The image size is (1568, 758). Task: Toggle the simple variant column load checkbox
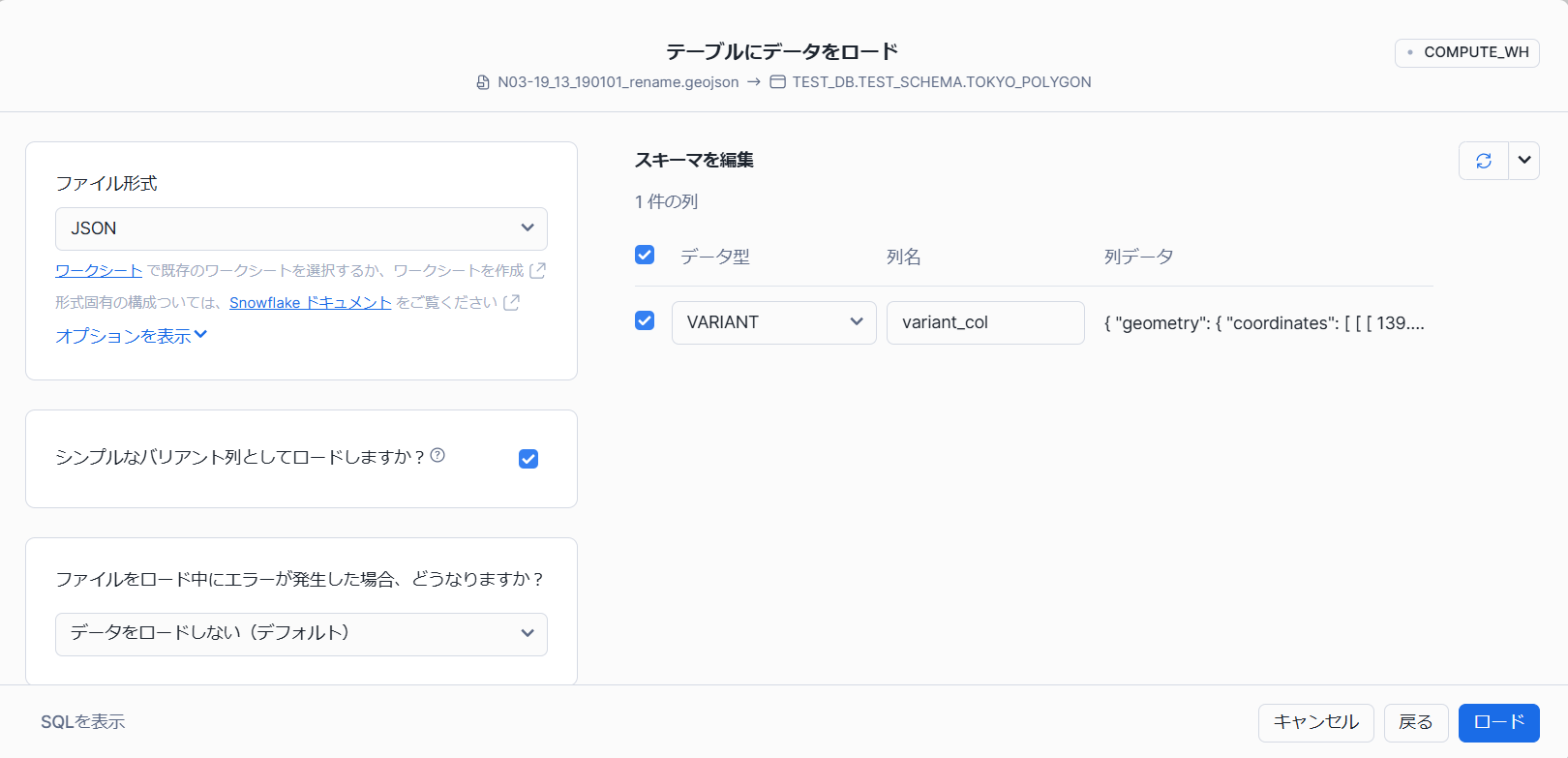(528, 459)
